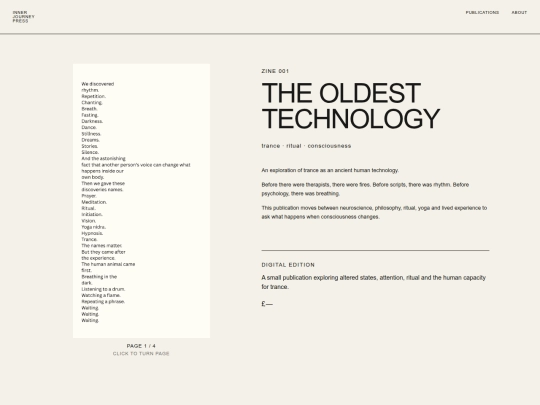The image size is (540, 405).
Task: Click the "The names matter." line
Action: [x=102, y=246]
